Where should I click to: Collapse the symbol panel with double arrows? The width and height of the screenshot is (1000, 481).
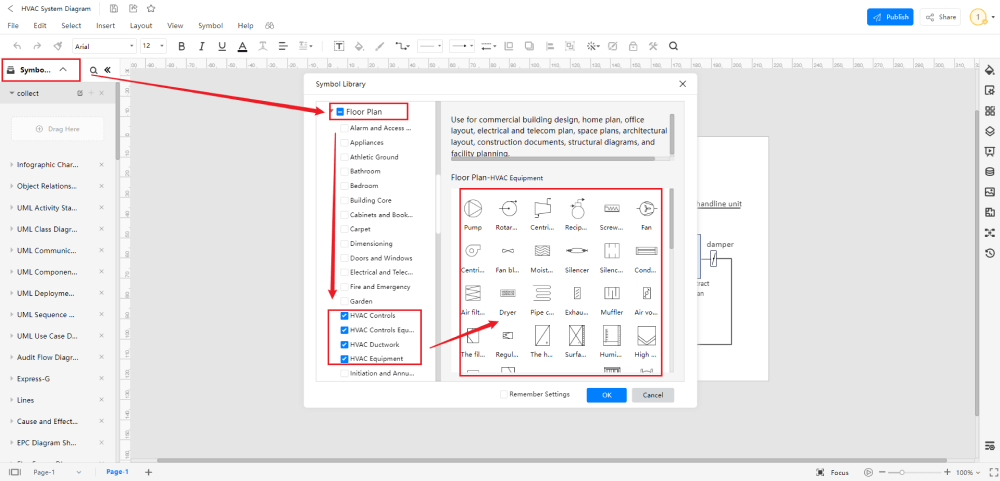tap(107, 70)
